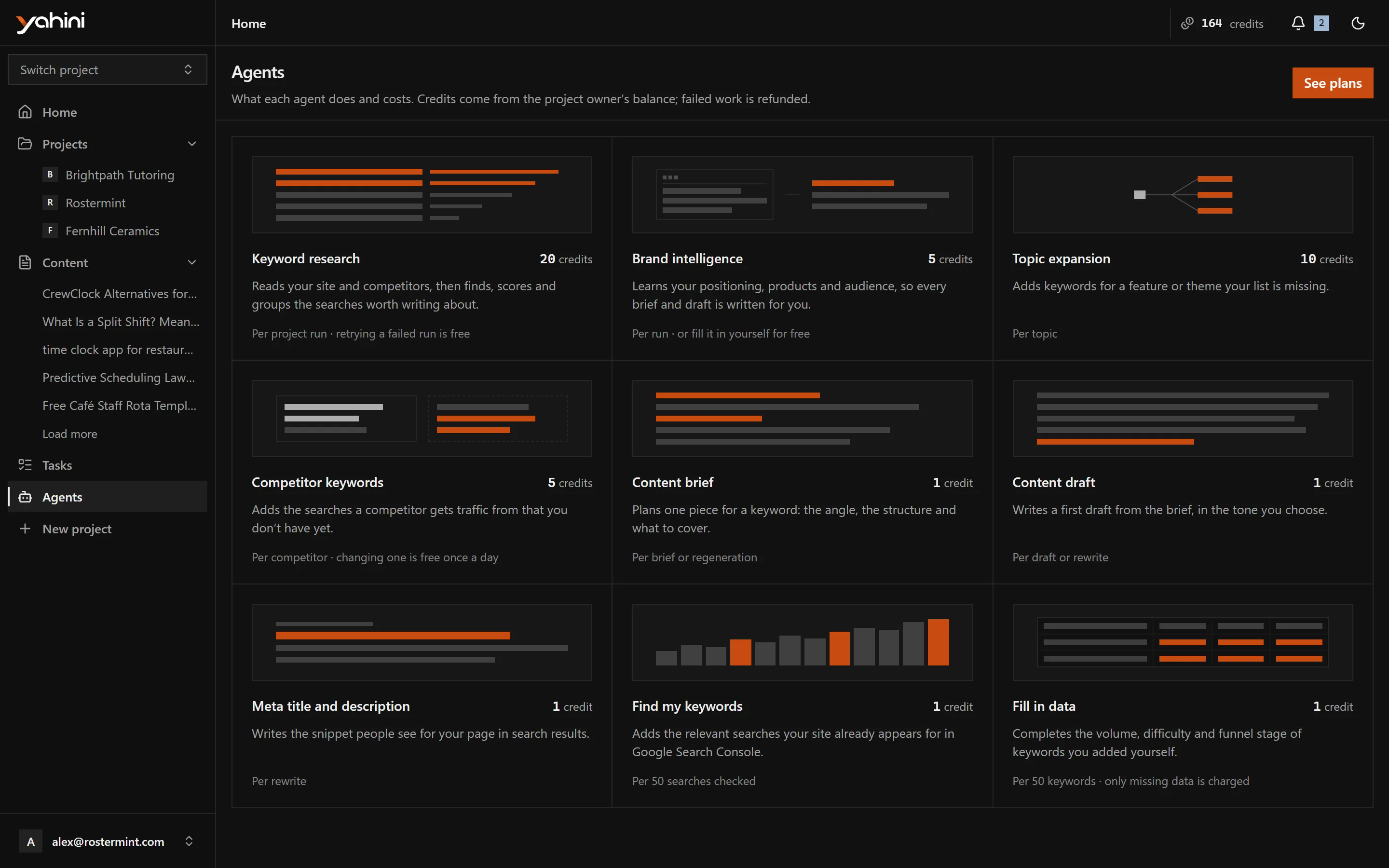Open the alex@rostermint.com account menu chevron
This screenshot has height=868, width=1389.
tap(189, 841)
